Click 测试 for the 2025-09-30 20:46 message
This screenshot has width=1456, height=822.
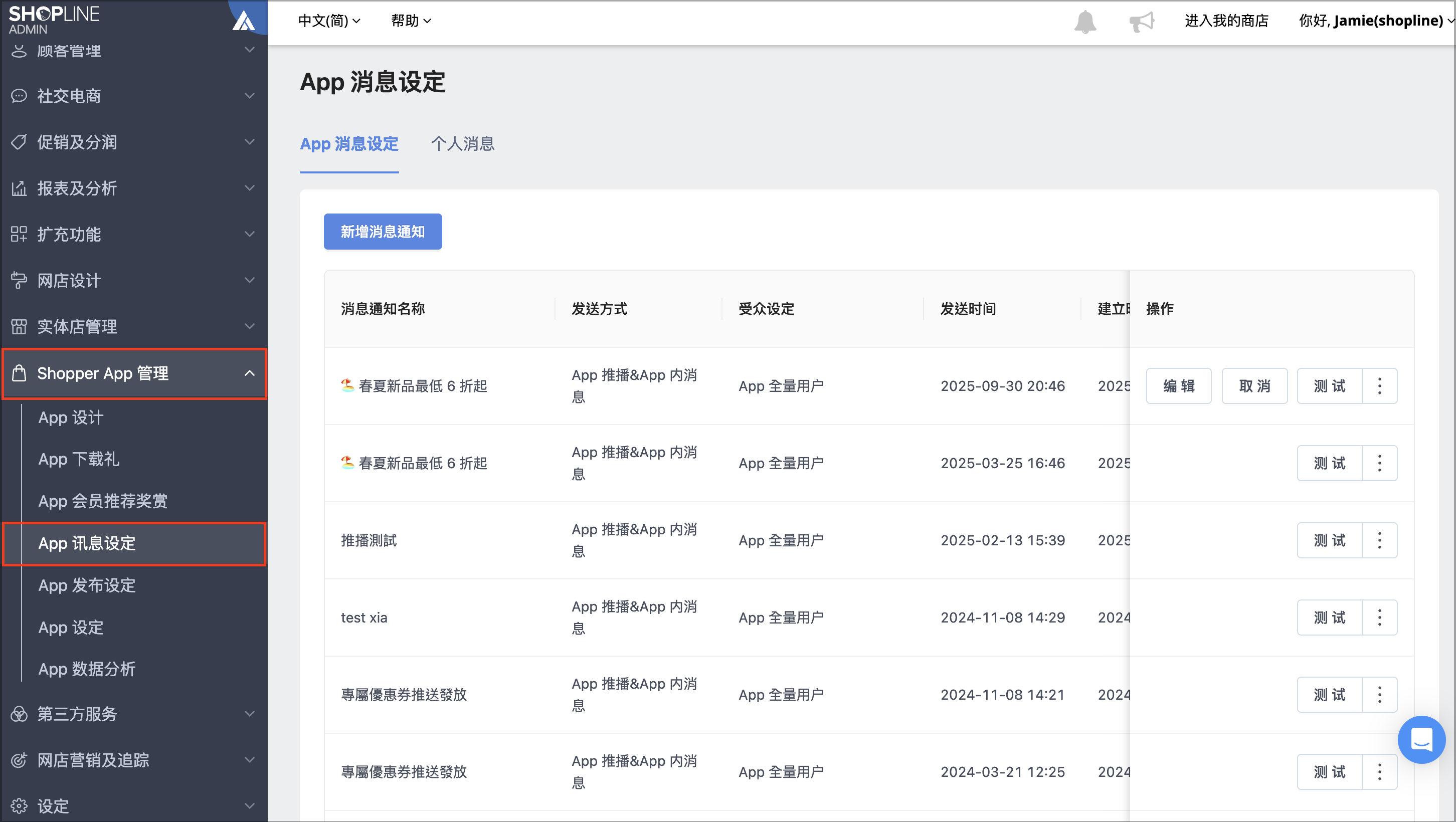(1329, 386)
